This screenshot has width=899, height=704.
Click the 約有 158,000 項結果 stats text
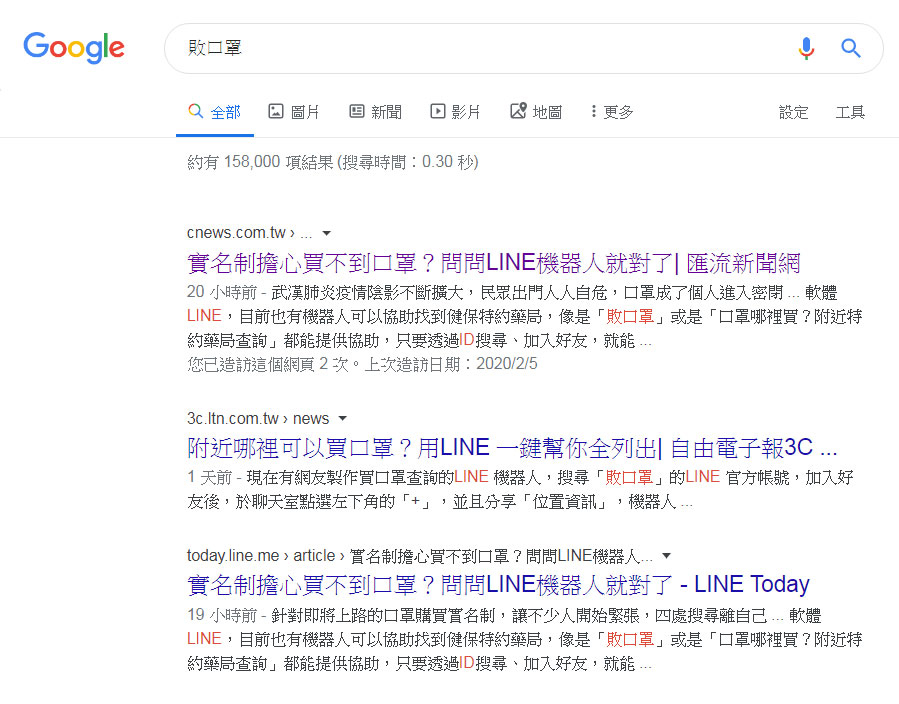coord(333,162)
